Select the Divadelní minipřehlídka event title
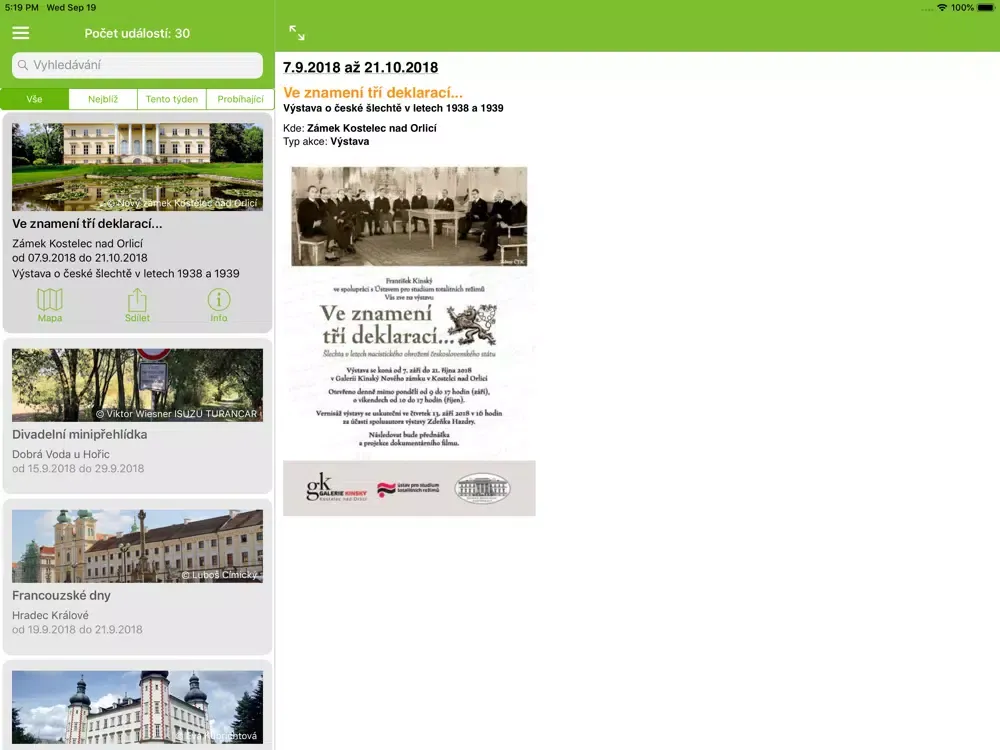This screenshot has height=750, width=1000. (x=80, y=434)
